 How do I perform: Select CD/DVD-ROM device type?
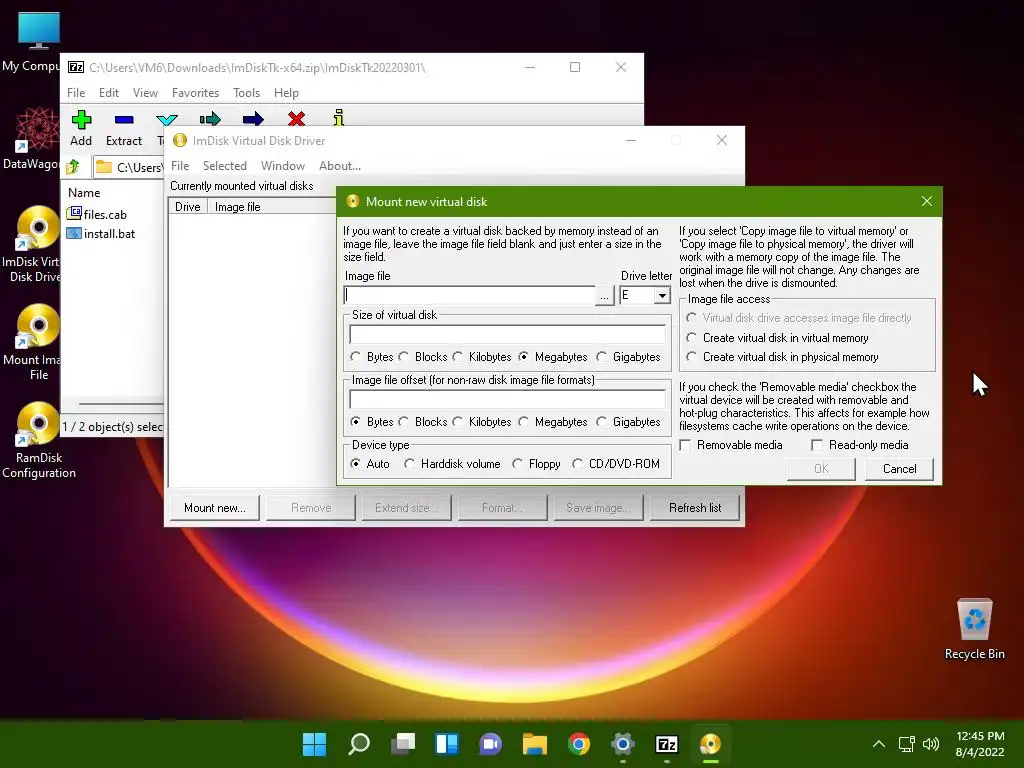(x=616, y=464)
